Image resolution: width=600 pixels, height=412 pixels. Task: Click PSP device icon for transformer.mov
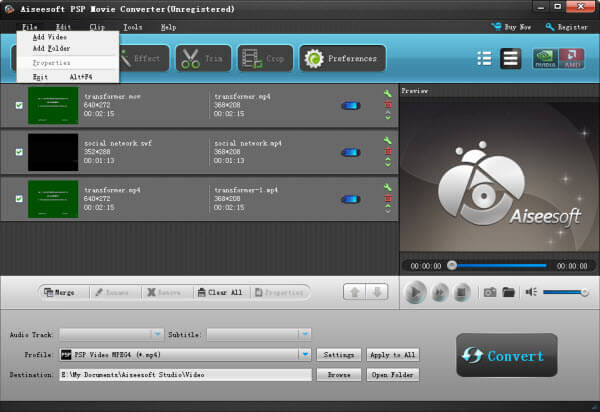tap(351, 106)
